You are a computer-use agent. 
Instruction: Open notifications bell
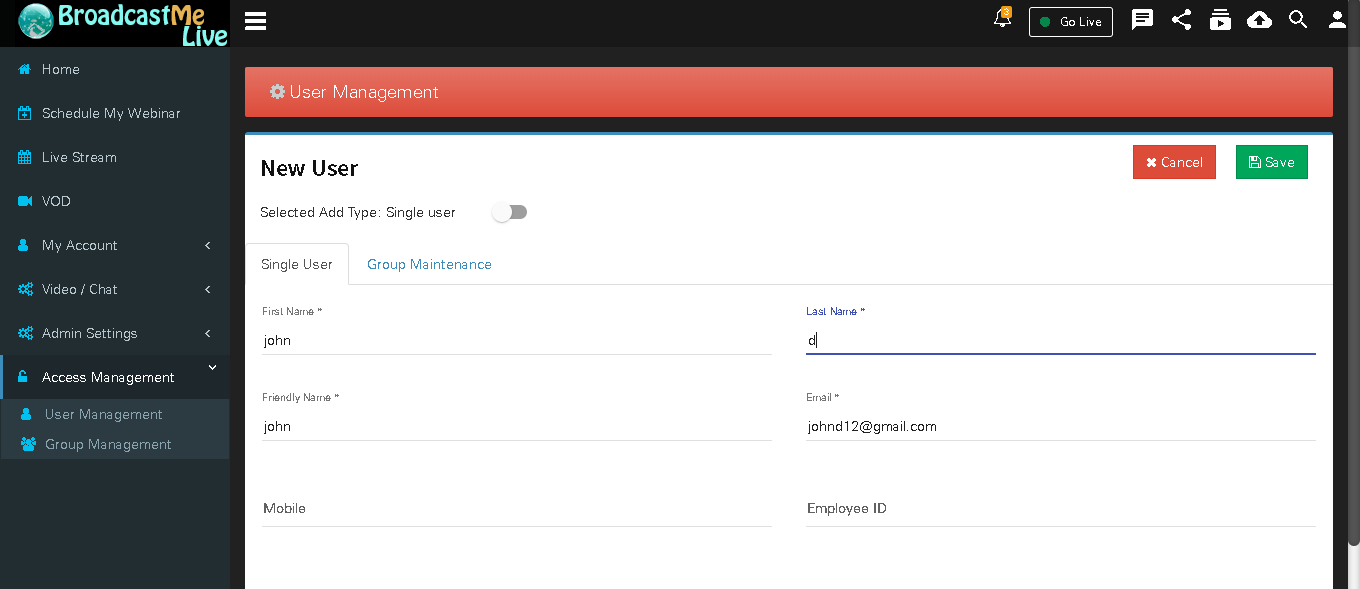point(1002,18)
